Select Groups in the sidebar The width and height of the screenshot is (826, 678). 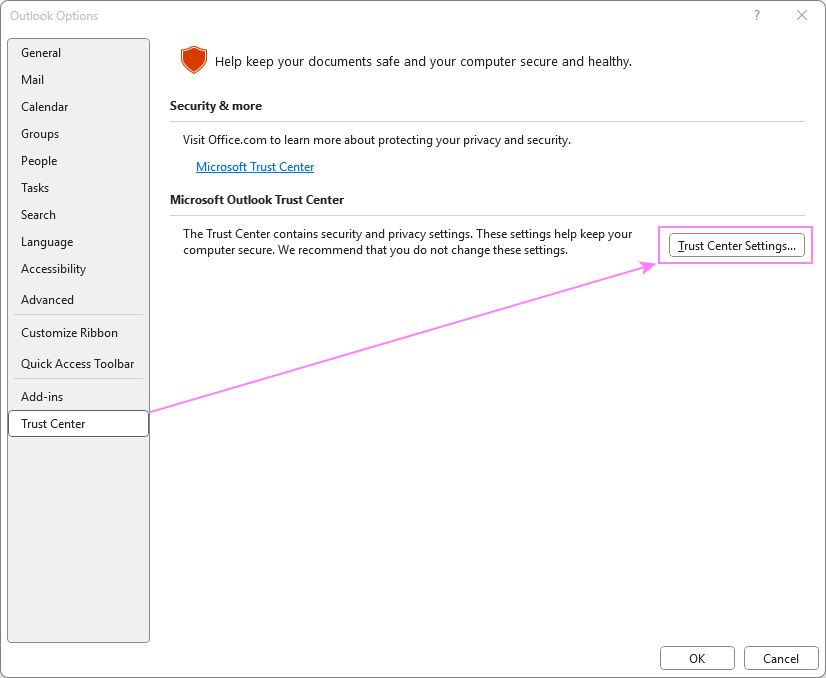[78, 134]
